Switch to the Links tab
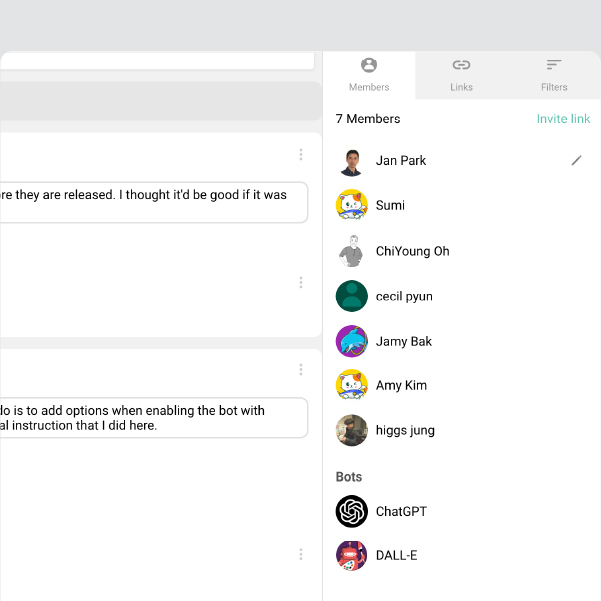The height and width of the screenshot is (601, 601). 461,75
